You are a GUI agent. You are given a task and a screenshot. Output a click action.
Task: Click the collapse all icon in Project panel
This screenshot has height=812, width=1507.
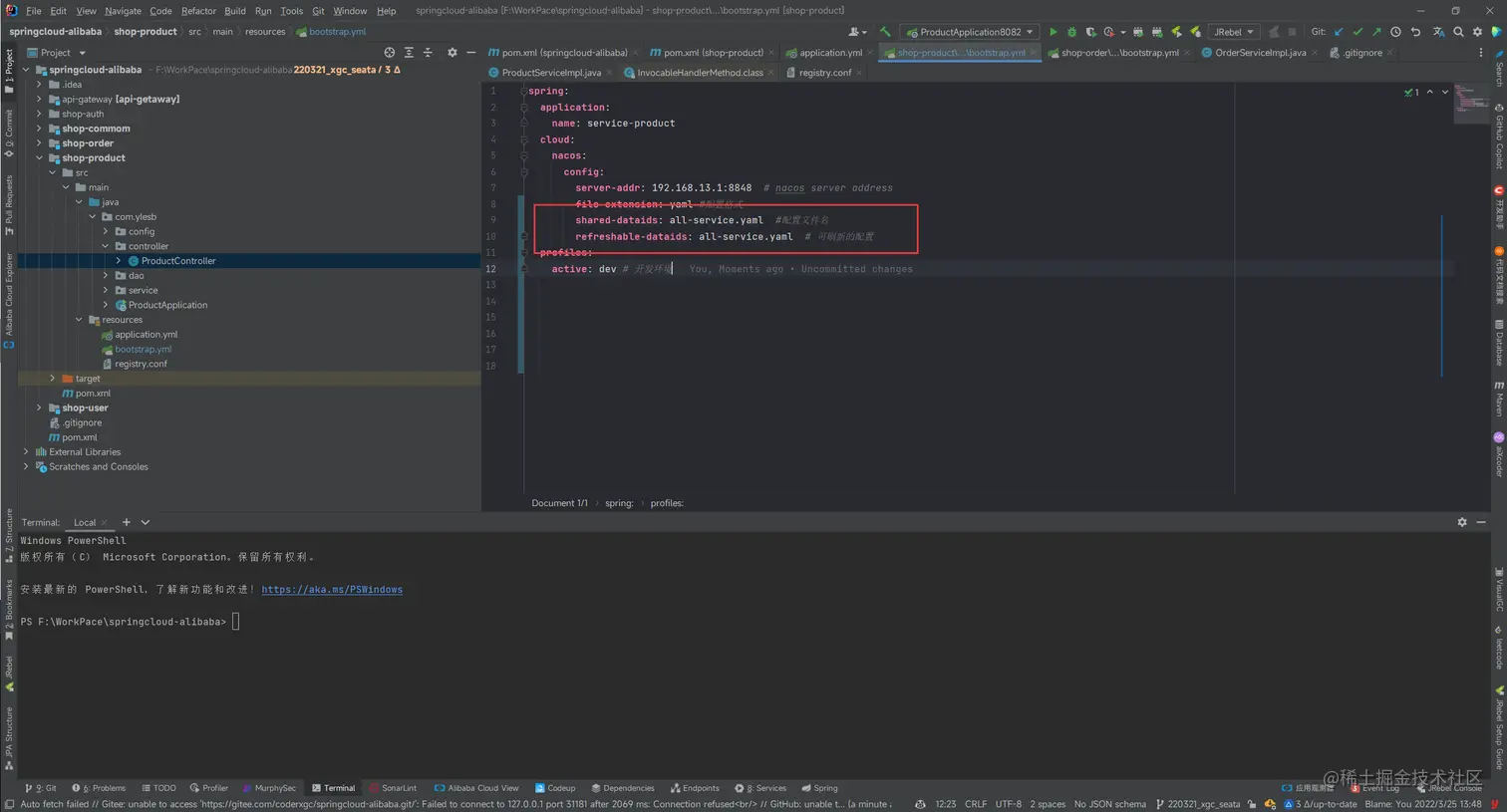coord(428,53)
